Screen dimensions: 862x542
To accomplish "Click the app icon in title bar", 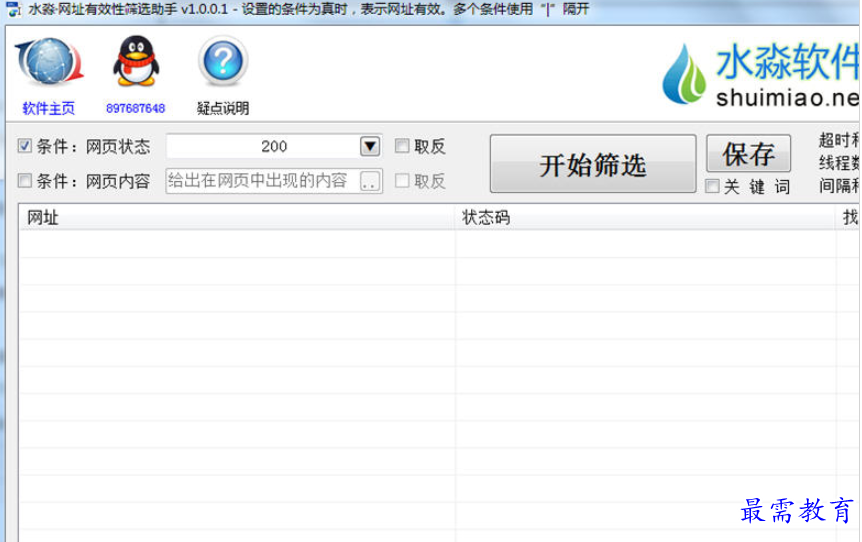I will point(13,9).
